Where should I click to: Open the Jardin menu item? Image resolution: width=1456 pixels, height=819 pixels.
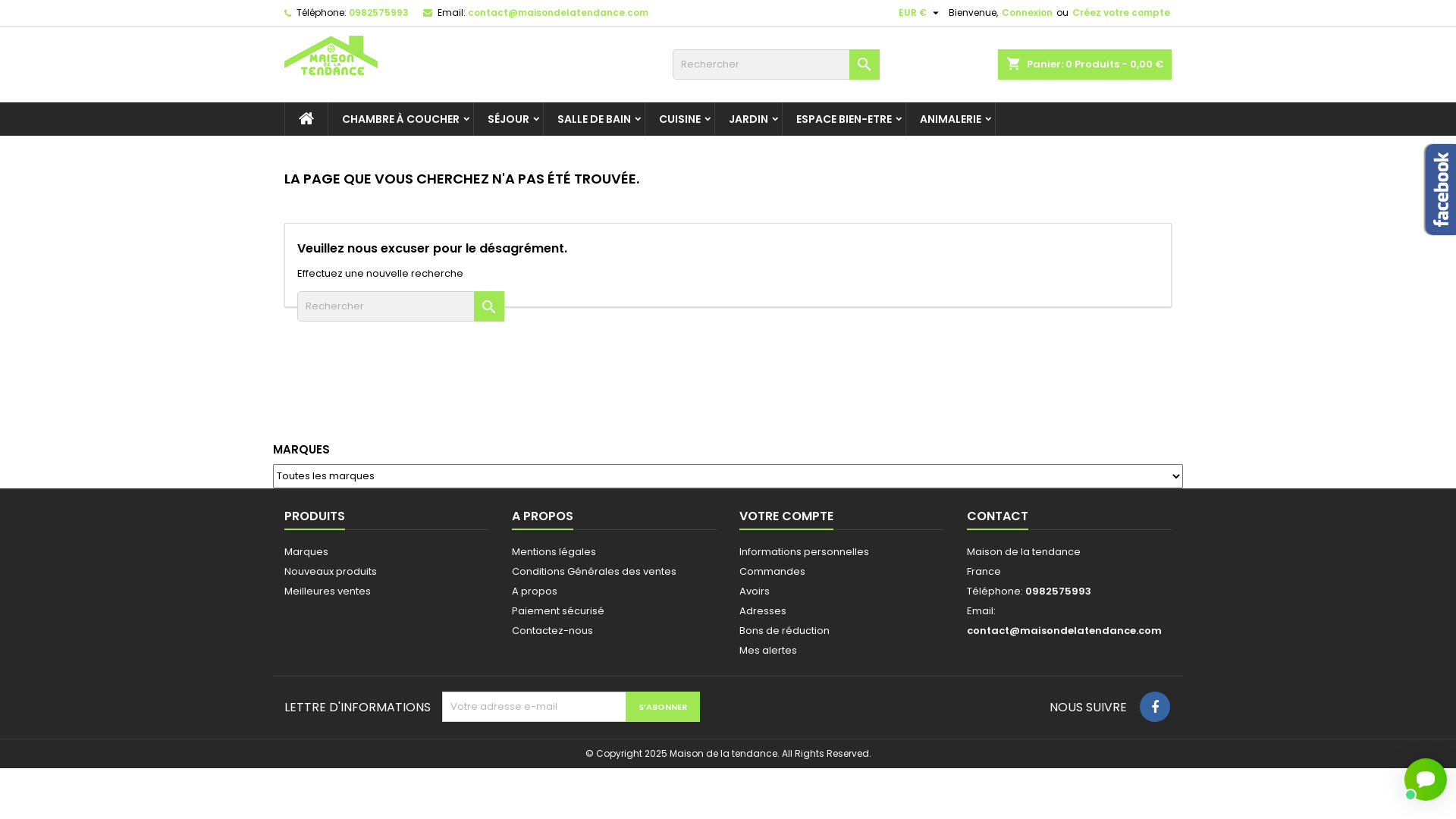(x=748, y=119)
